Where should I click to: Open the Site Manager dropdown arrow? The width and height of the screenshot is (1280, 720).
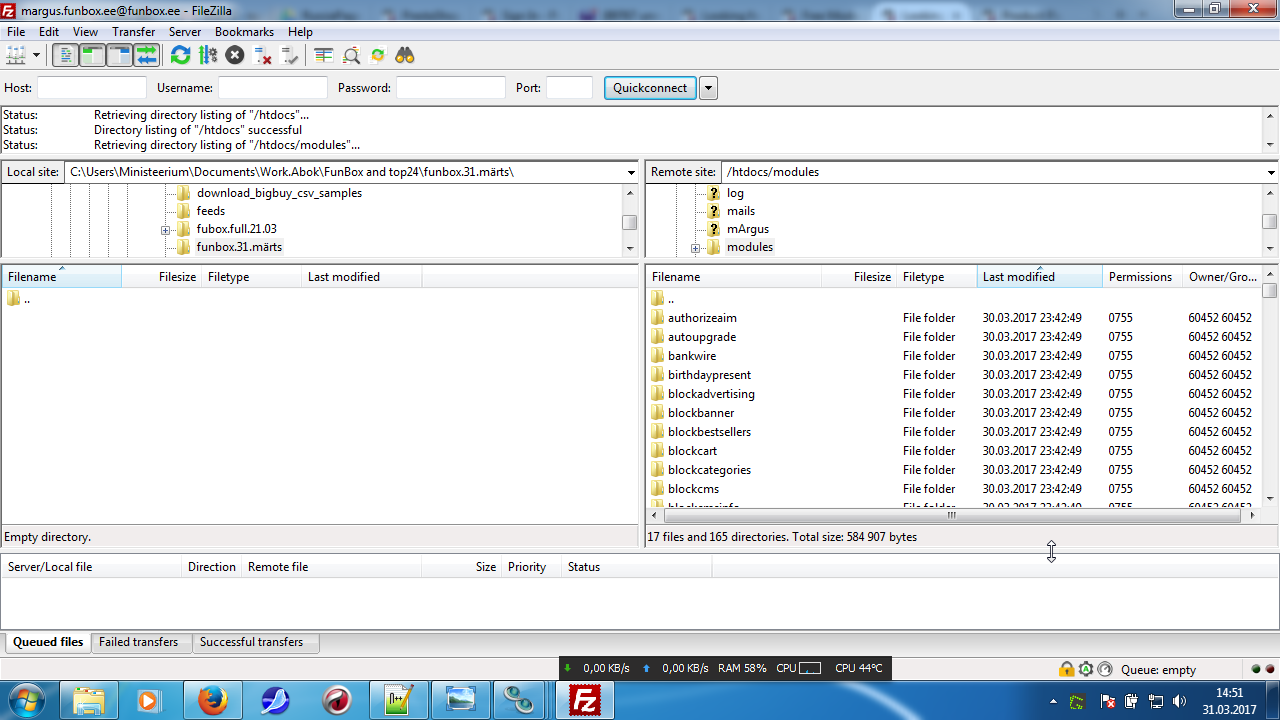[x=36, y=55]
